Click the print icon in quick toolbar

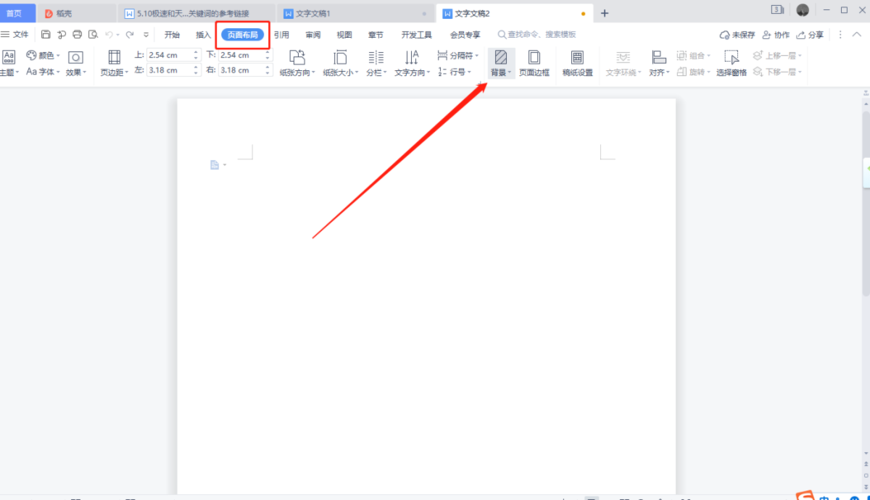coord(76,34)
